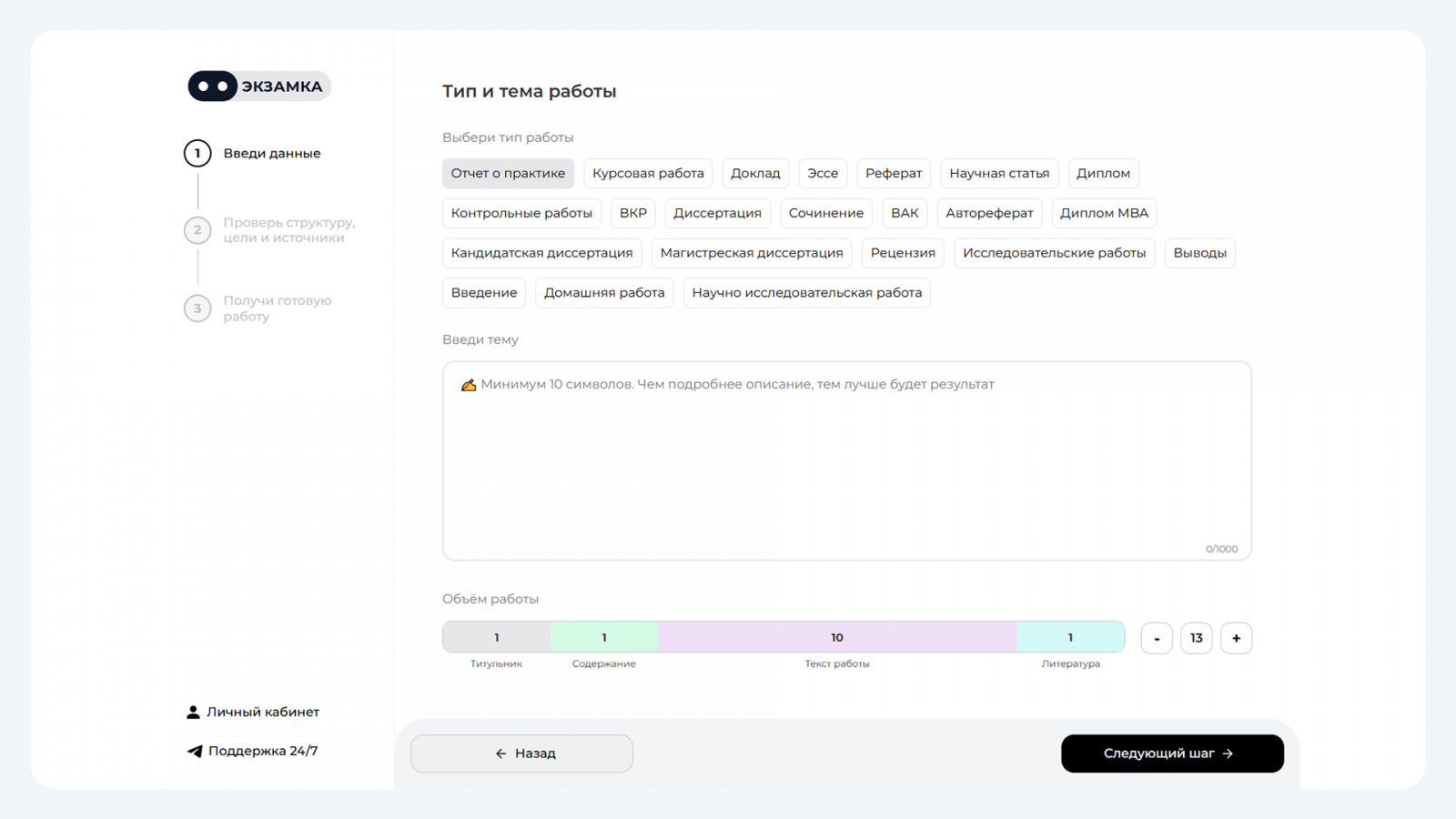Go to Введи данные step
1456x819 pixels.
click(x=272, y=153)
